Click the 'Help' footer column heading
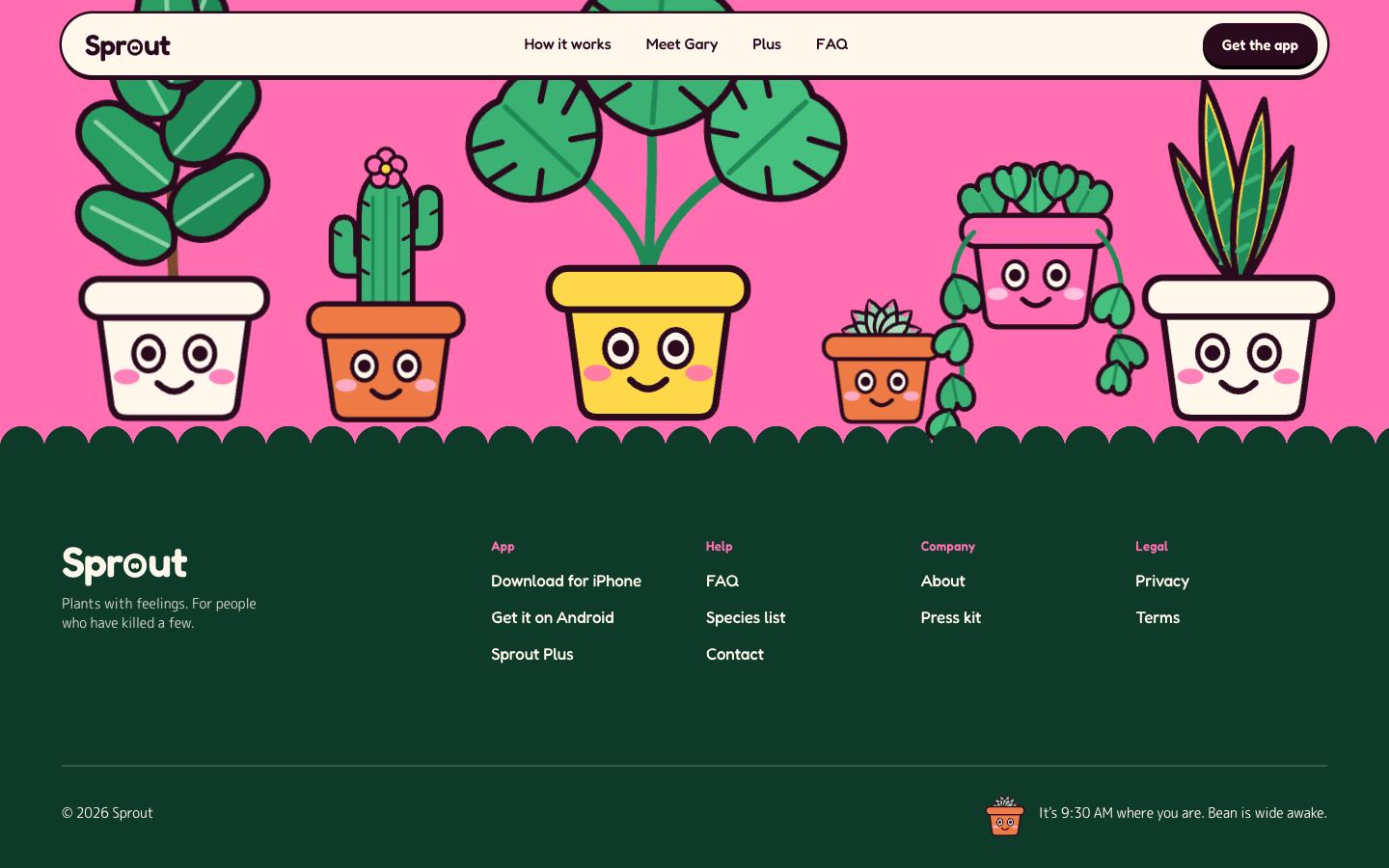Viewport: 1389px width, 868px height. (719, 546)
